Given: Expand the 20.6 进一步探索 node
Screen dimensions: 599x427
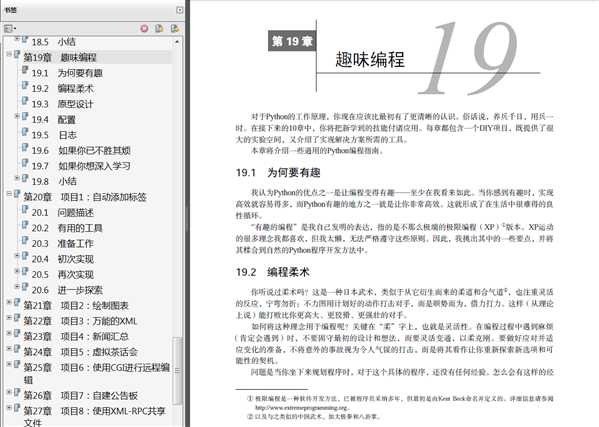Looking at the screenshot, I should (16, 286).
